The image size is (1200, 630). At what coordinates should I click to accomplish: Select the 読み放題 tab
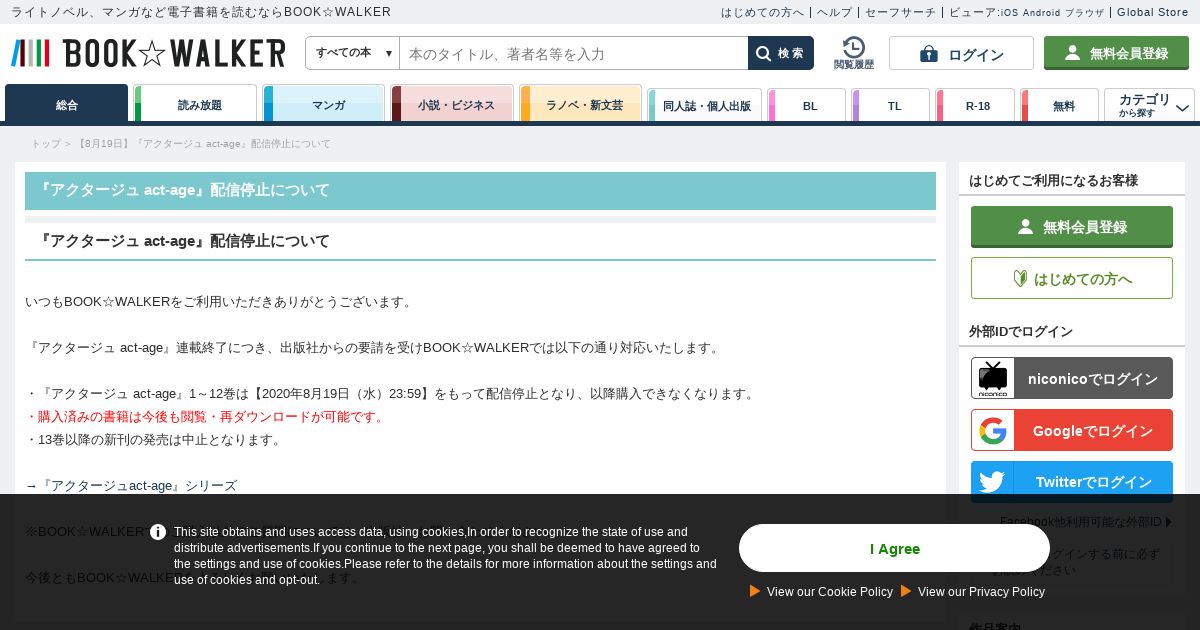[x=196, y=104]
